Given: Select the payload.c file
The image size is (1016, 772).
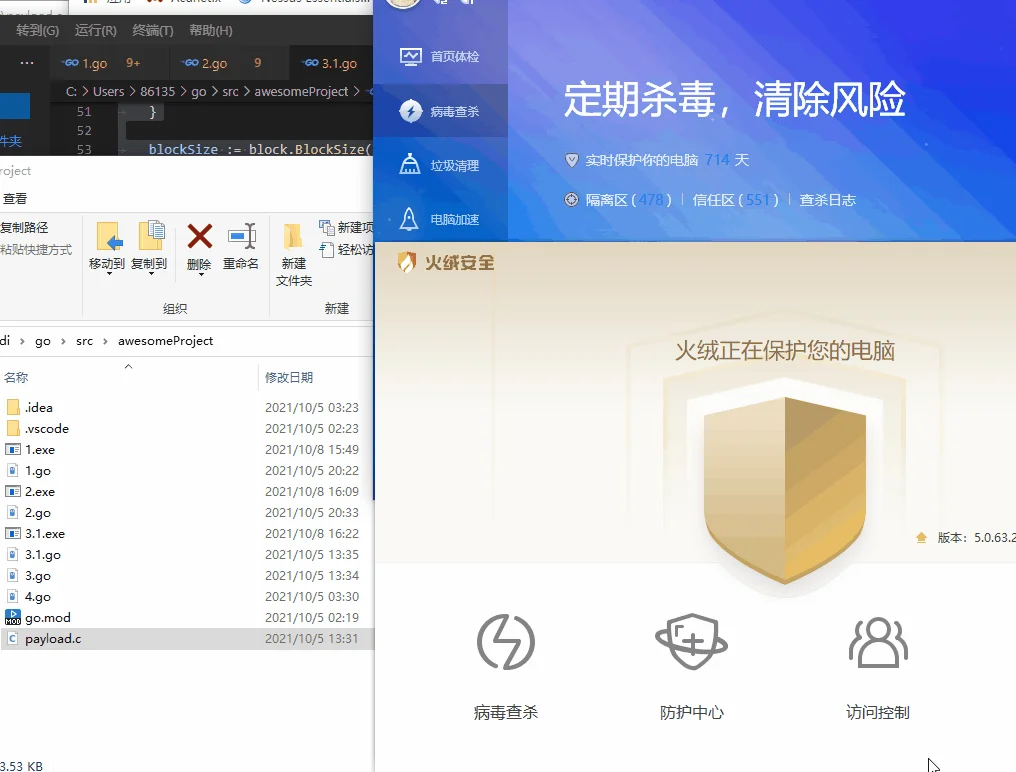Looking at the screenshot, I should click(187, 638).
